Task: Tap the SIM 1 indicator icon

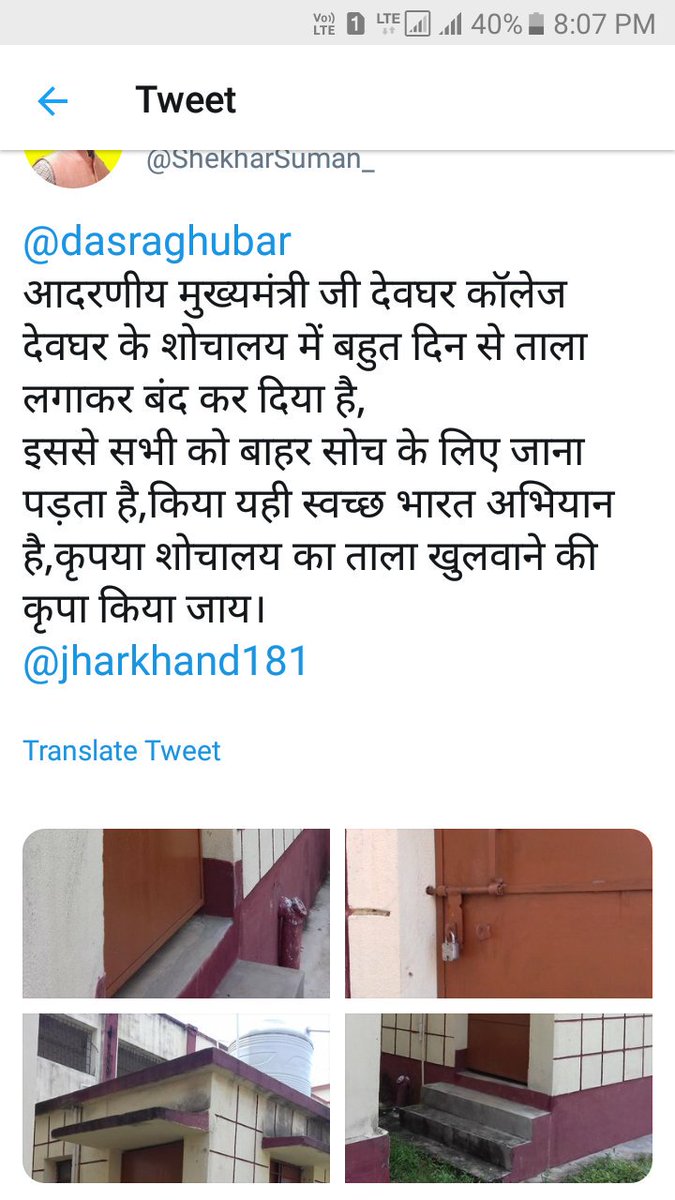Action: tap(356, 24)
